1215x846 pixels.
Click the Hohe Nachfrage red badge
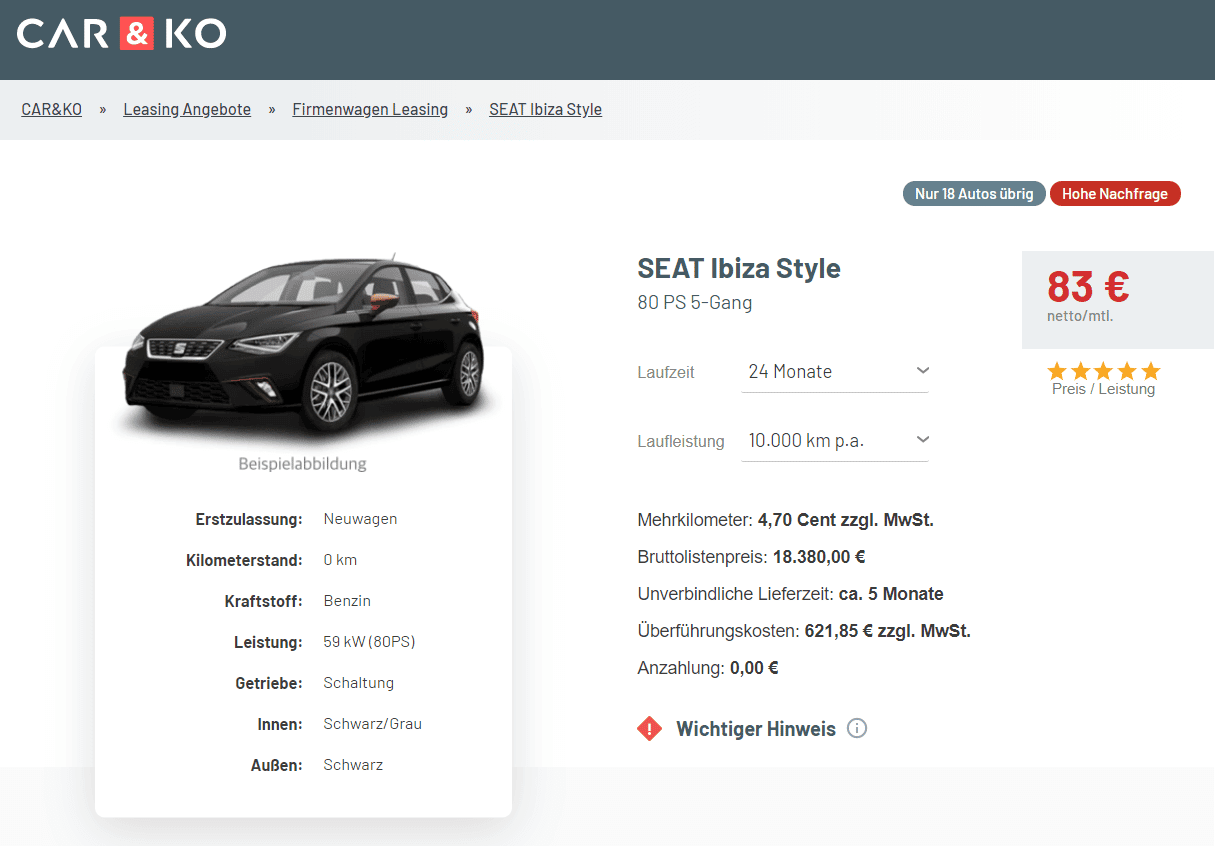pos(1114,194)
